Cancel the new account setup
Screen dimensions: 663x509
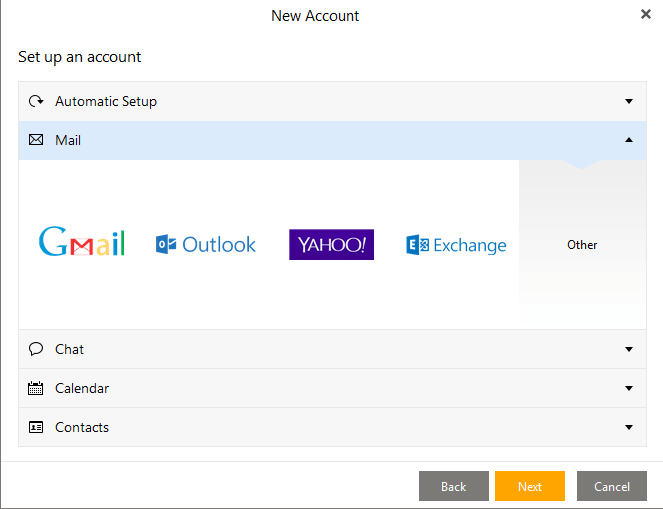tap(612, 486)
